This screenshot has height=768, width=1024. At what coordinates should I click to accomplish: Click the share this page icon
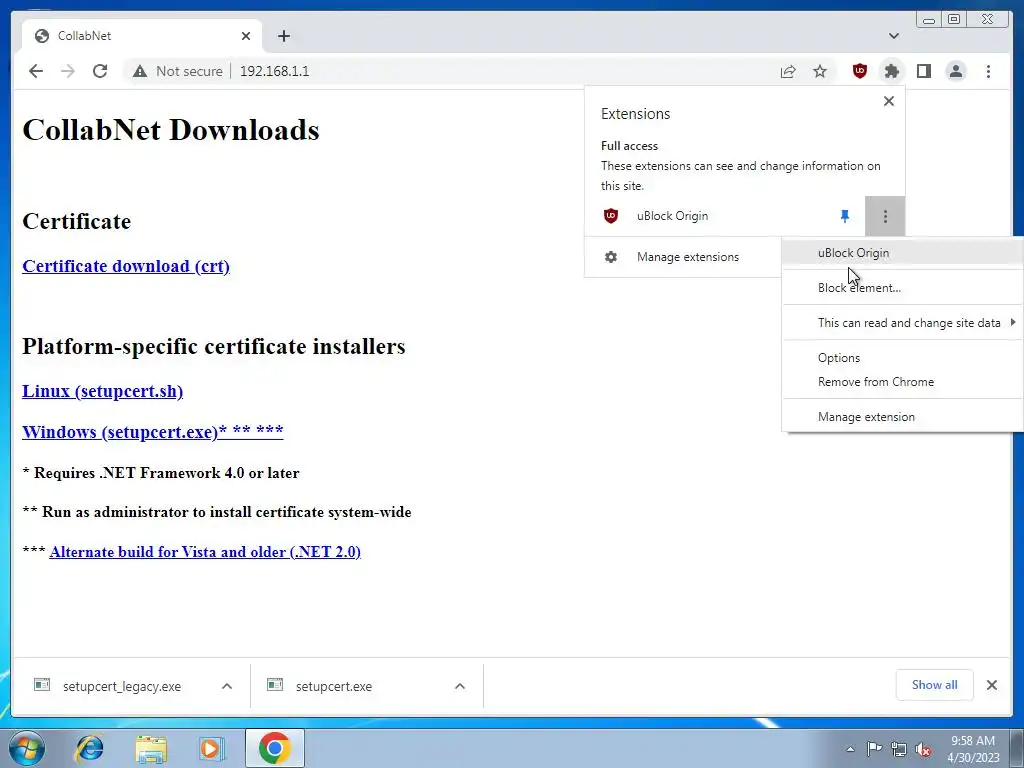788,71
